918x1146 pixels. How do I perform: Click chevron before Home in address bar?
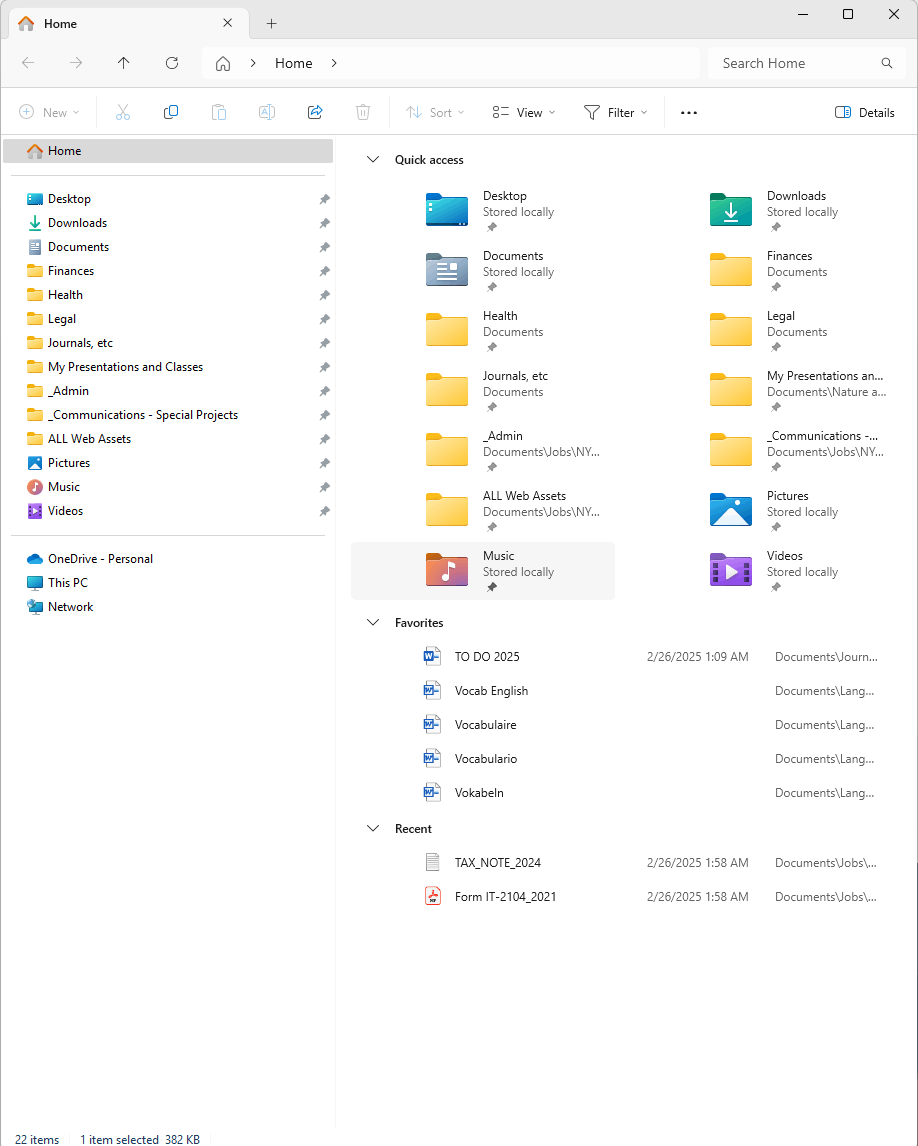[x=253, y=63]
